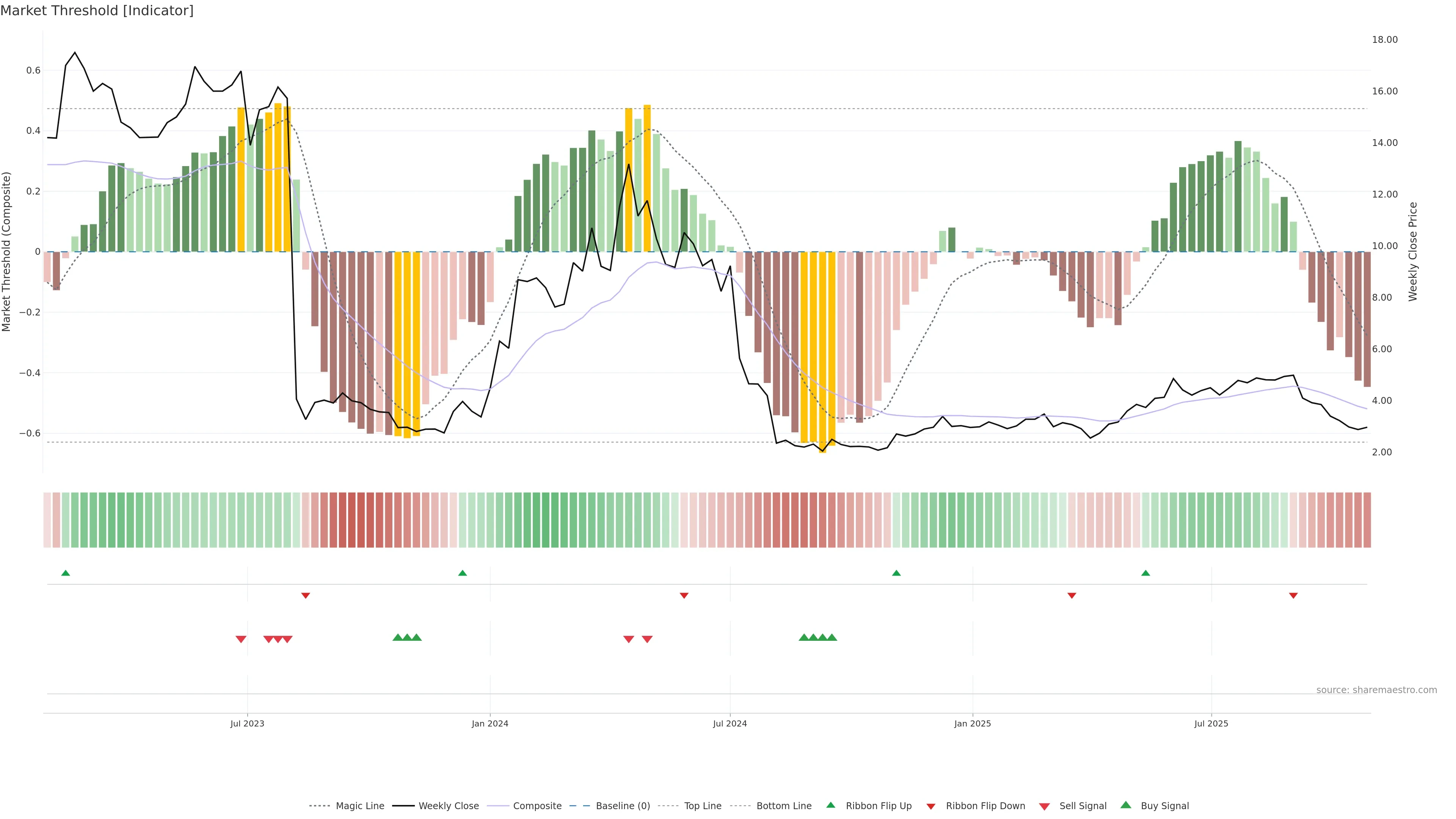Click the darkest red ribbon bar in heatmap strip

click(351, 520)
